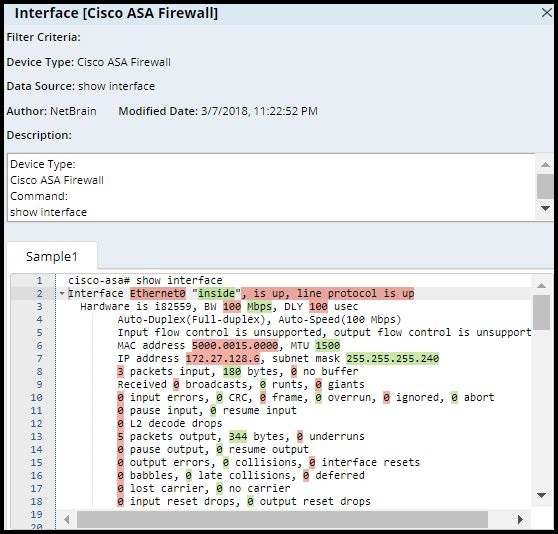Screen dimensions: 558x534
Task: Click highlighted 0 before 'interface resets'
Action: coord(312,462)
